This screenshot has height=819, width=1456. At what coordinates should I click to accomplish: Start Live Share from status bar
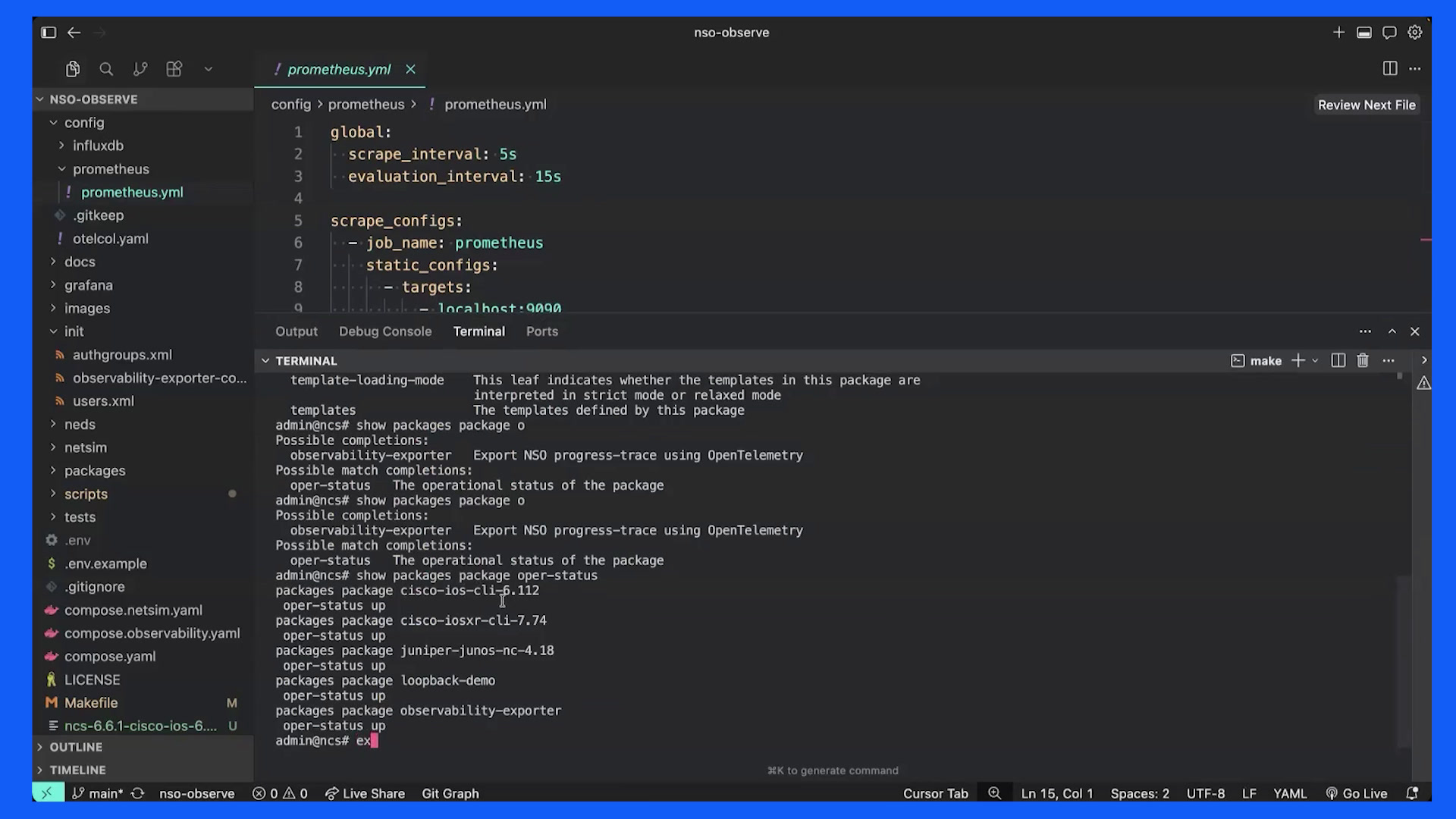(365, 793)
